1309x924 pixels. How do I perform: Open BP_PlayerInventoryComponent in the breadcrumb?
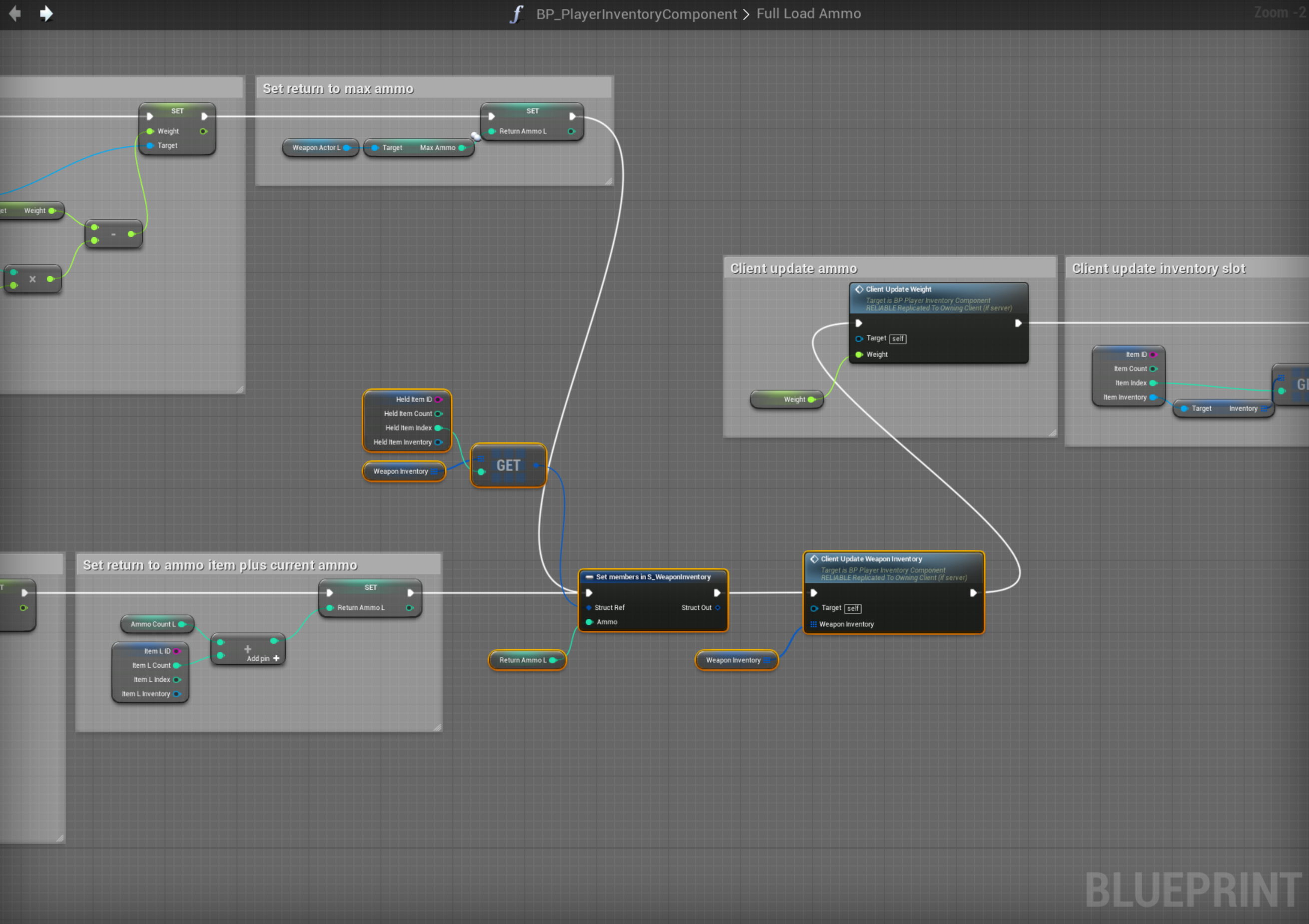636,13
